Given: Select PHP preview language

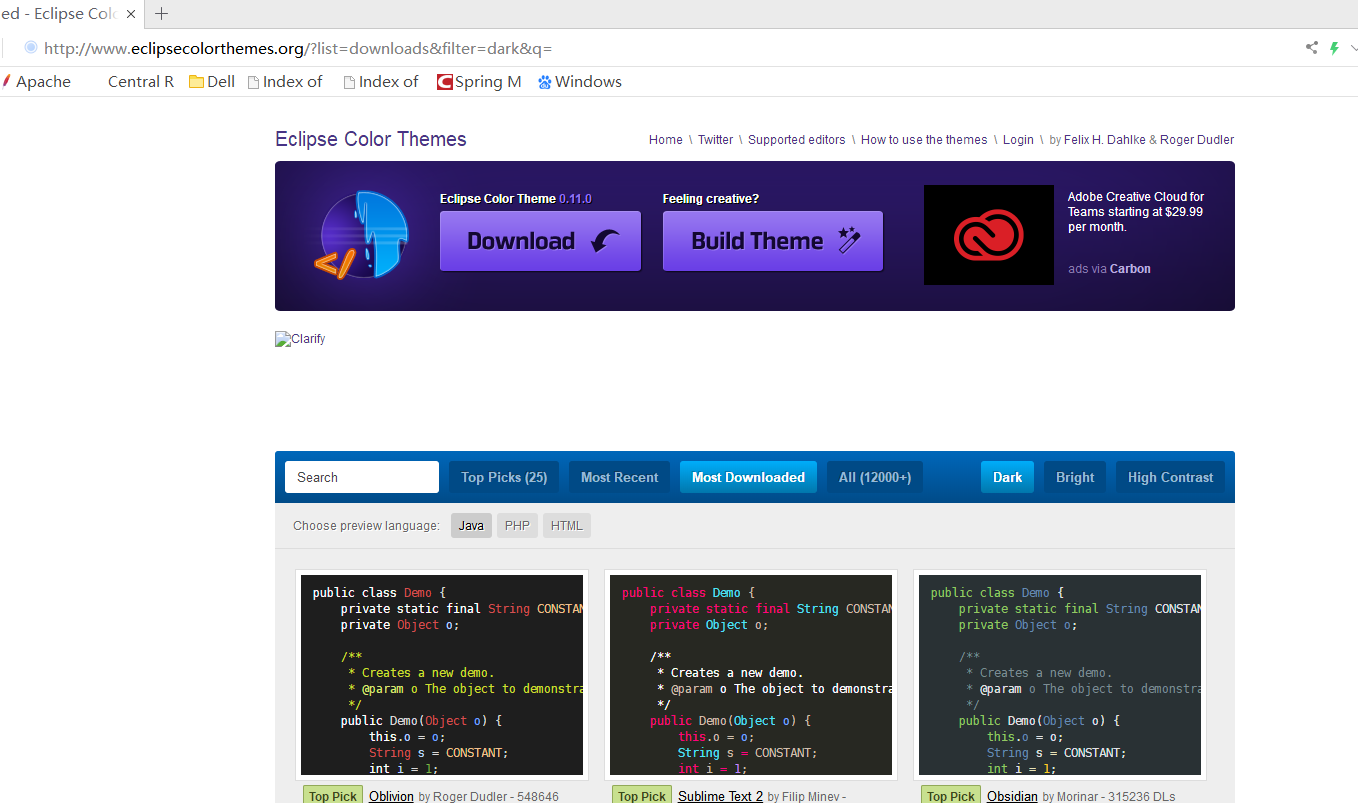Looking at the screenshot, I should [x=517, y=525].
